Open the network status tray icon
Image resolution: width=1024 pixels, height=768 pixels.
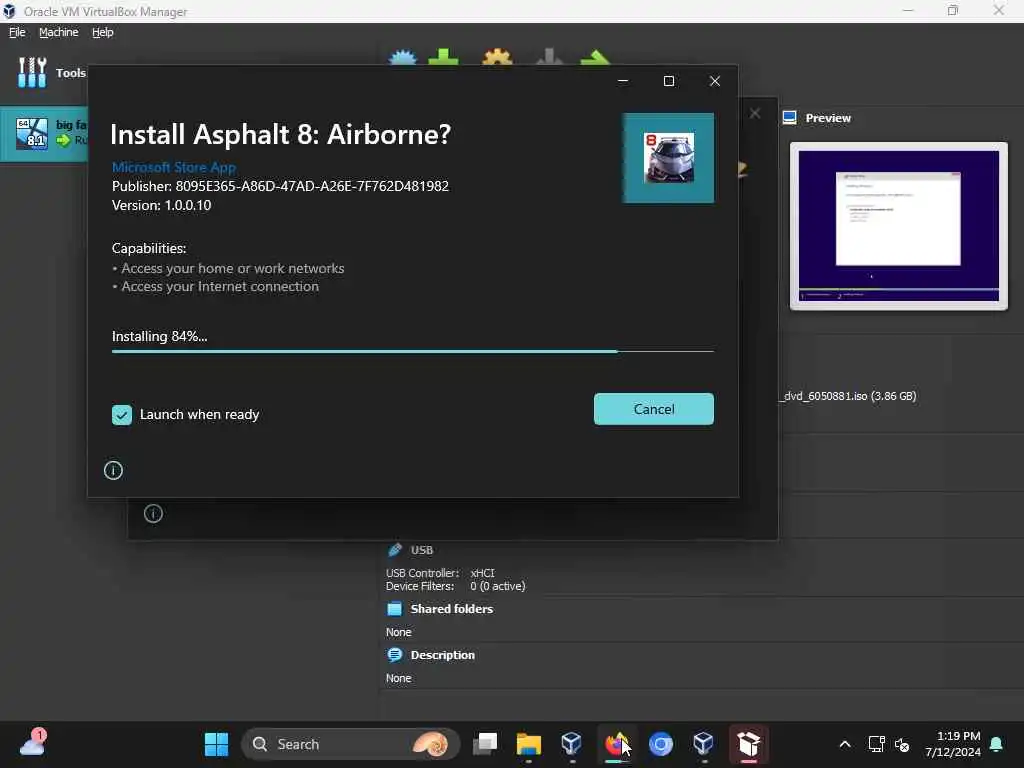(876, 744)
